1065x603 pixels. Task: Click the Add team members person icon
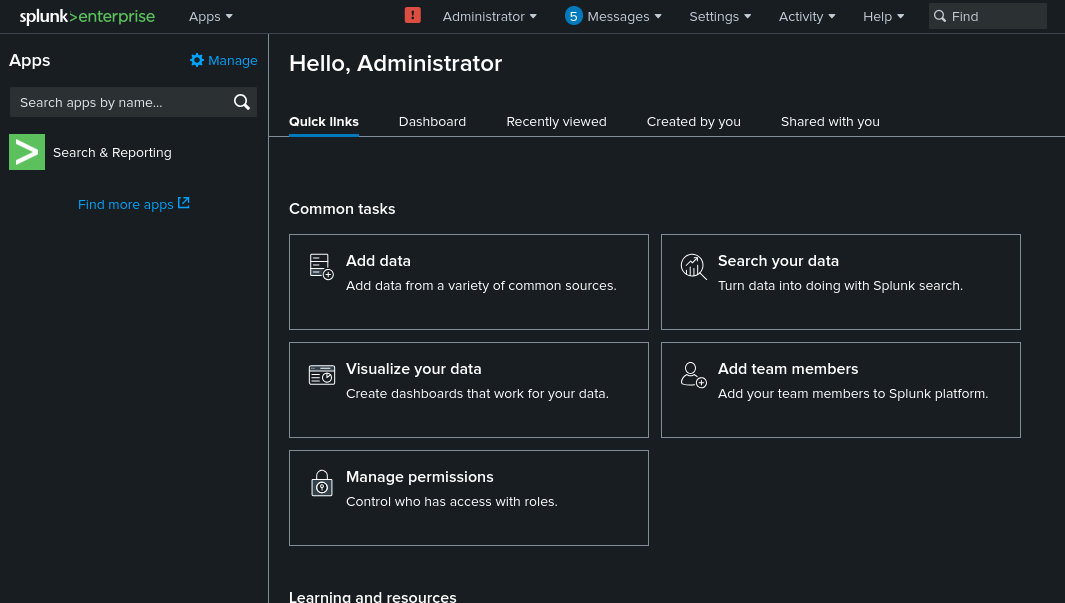coord(693,374)
